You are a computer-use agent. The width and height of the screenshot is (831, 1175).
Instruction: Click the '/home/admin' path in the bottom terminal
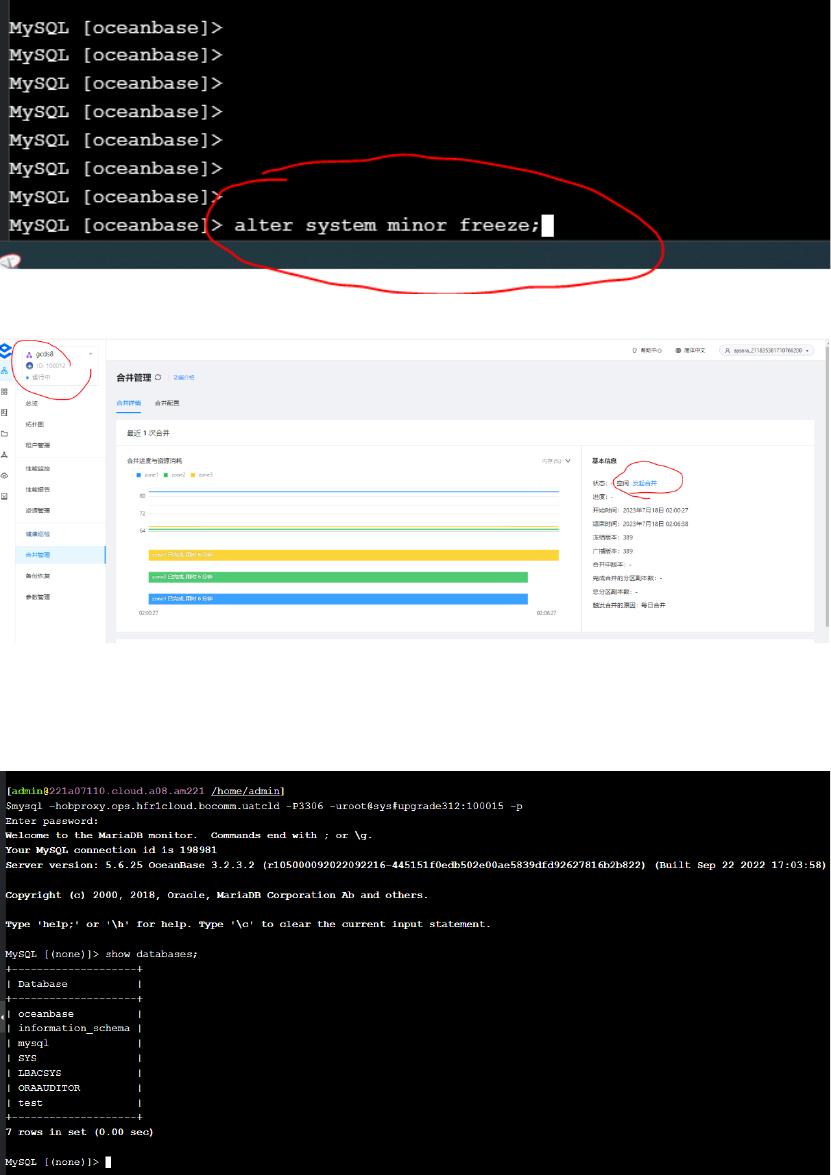point(246,791)
